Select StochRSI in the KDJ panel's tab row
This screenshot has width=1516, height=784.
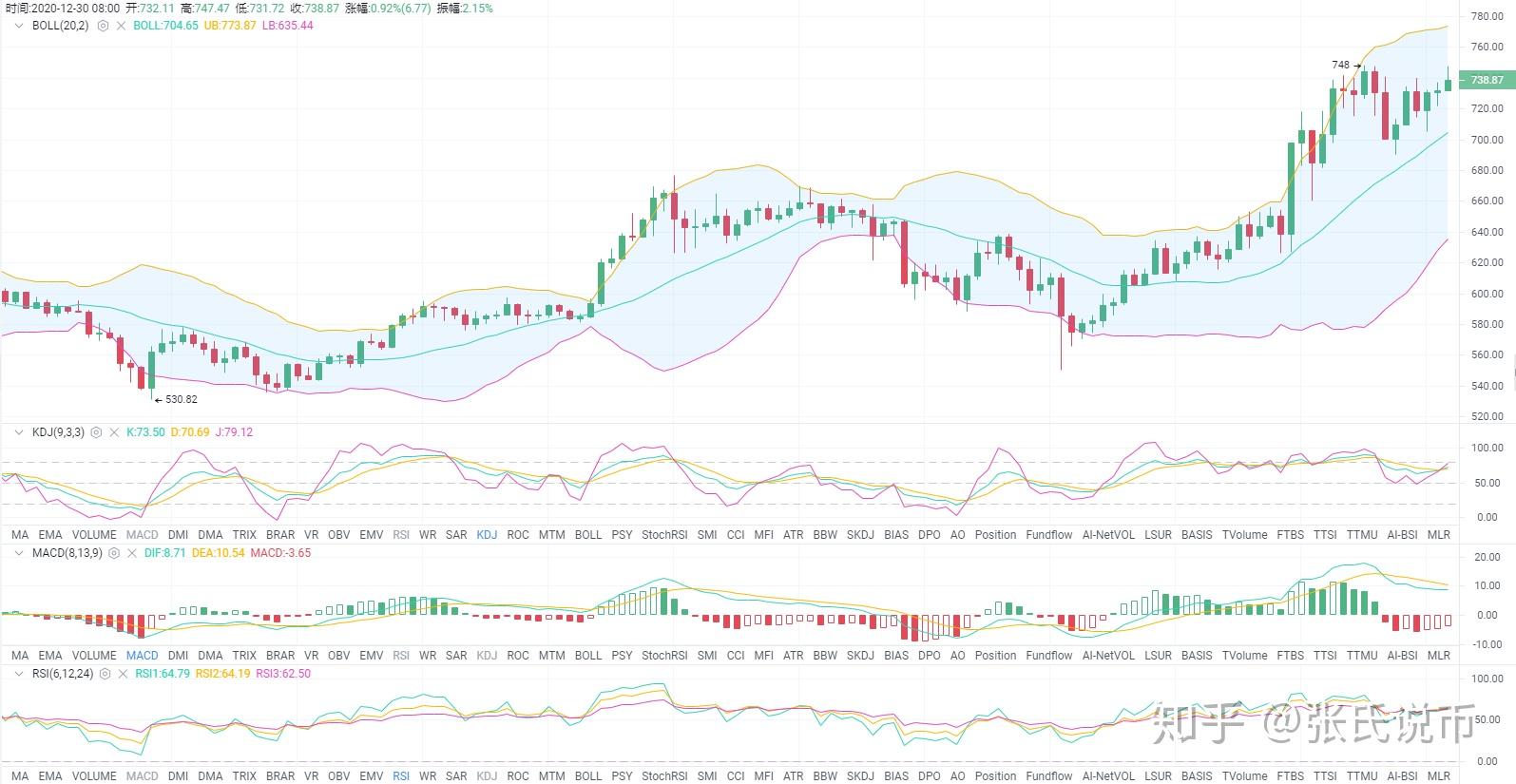(x=664, y=535)
